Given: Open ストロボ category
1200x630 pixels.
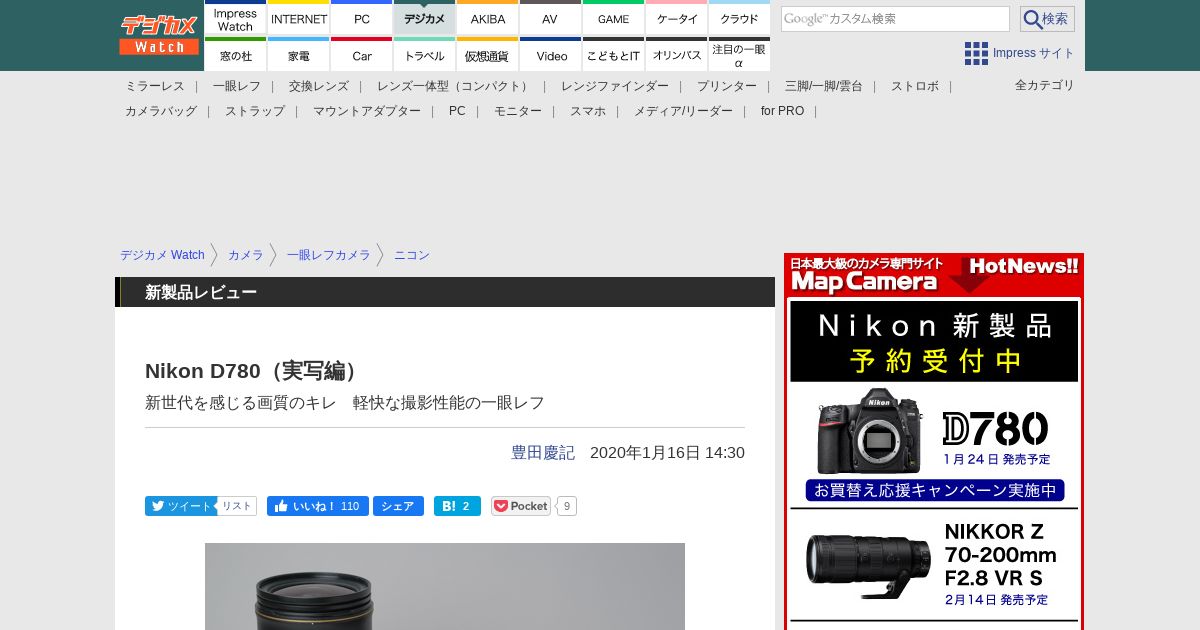Looking at the screenshot, I should tap(915, 86).
